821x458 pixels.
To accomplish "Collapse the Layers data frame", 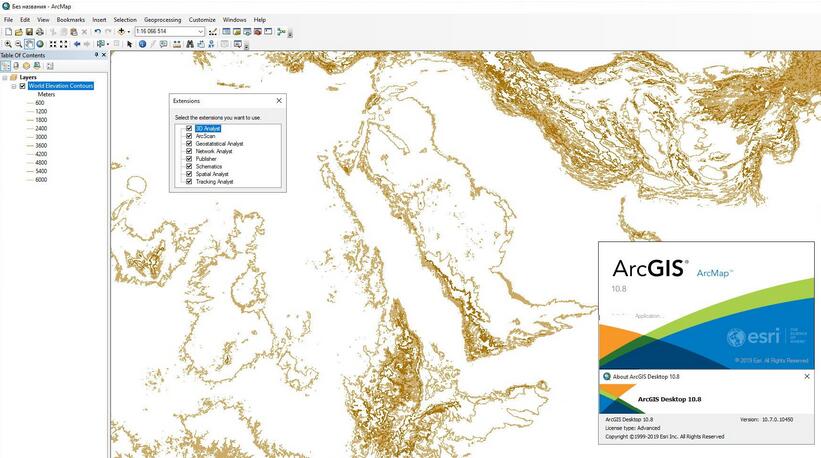I will pos(5,77).
